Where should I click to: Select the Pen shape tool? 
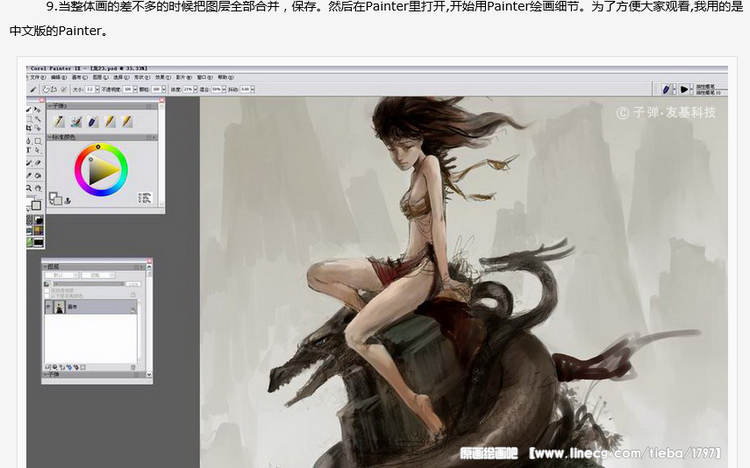coord(28,141)
